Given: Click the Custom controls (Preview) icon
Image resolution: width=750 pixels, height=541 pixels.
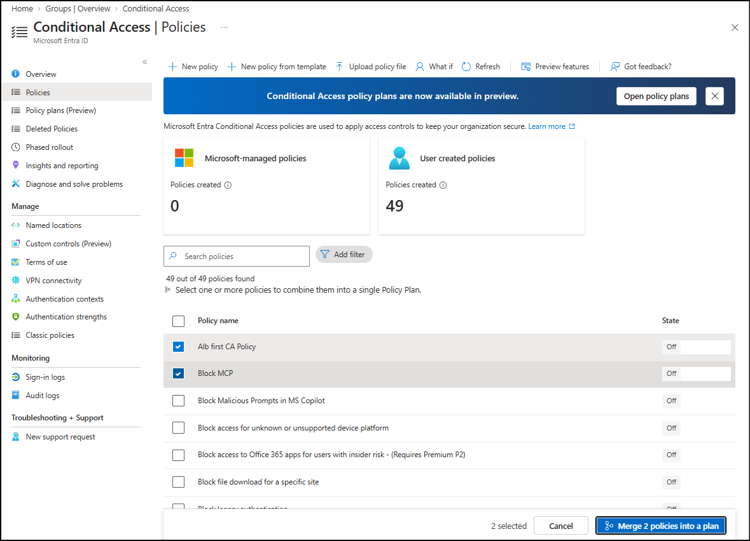Looking at the screenshot, I should (x=15, y=243).
